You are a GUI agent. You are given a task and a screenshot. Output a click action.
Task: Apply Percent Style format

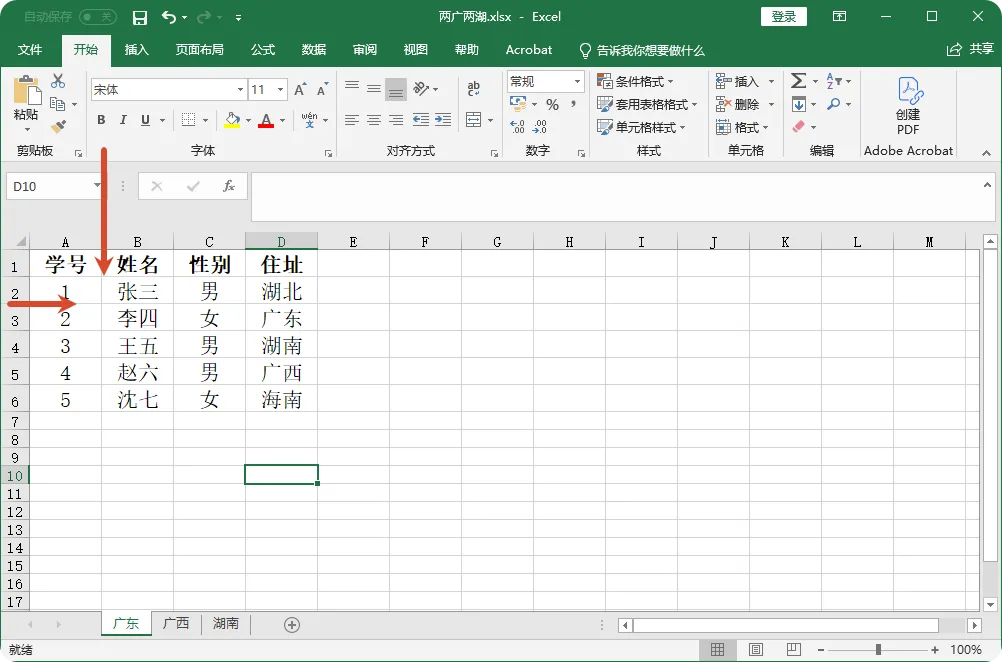point(552,104)
